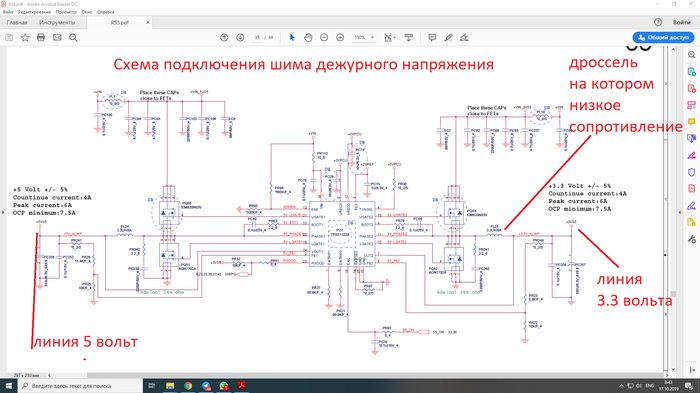The width and height of the screenshot is (700, 393).
Task: Zoom in with the plus button
Action: click(x=340, y=38)
